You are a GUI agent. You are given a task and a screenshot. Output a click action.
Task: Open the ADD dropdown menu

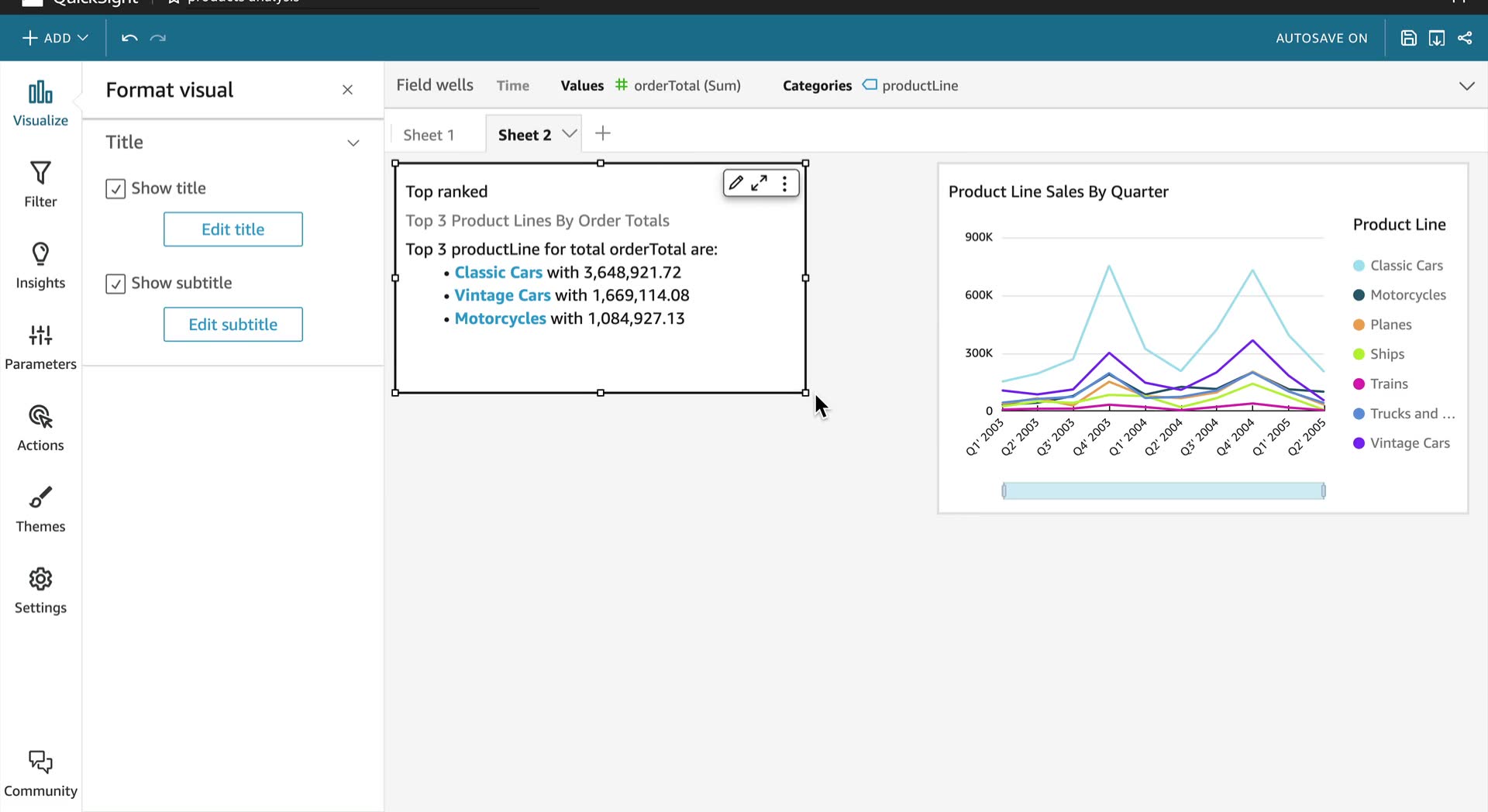(x=55, y=38)
